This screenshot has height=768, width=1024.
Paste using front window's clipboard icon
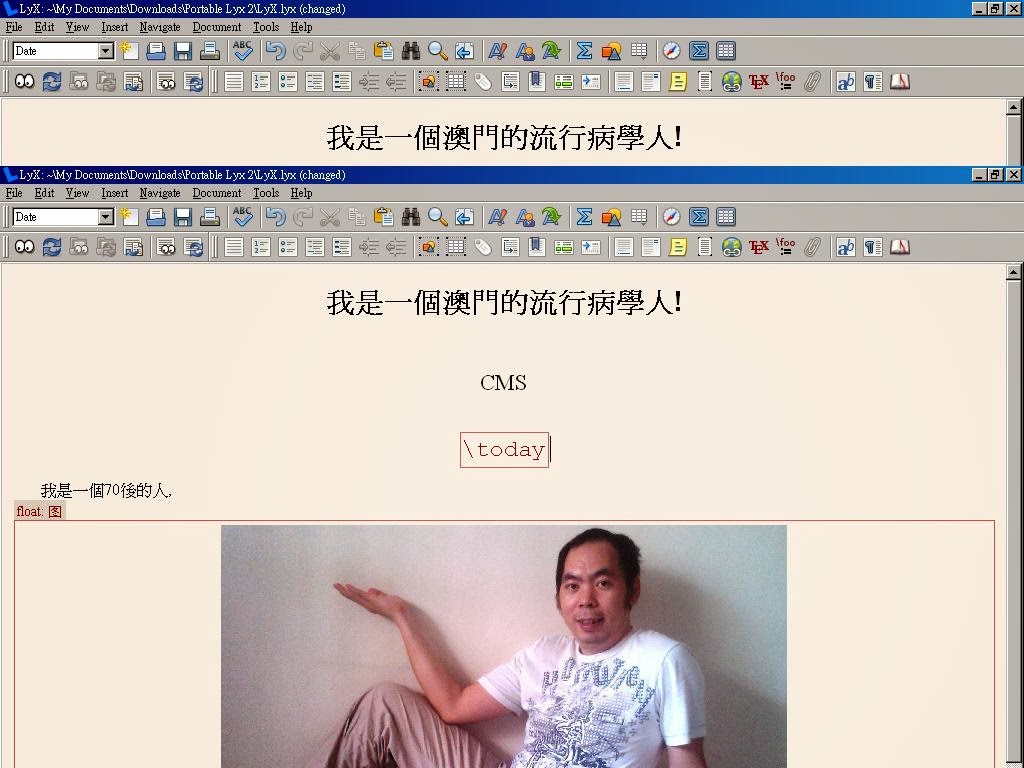(384, 217)
